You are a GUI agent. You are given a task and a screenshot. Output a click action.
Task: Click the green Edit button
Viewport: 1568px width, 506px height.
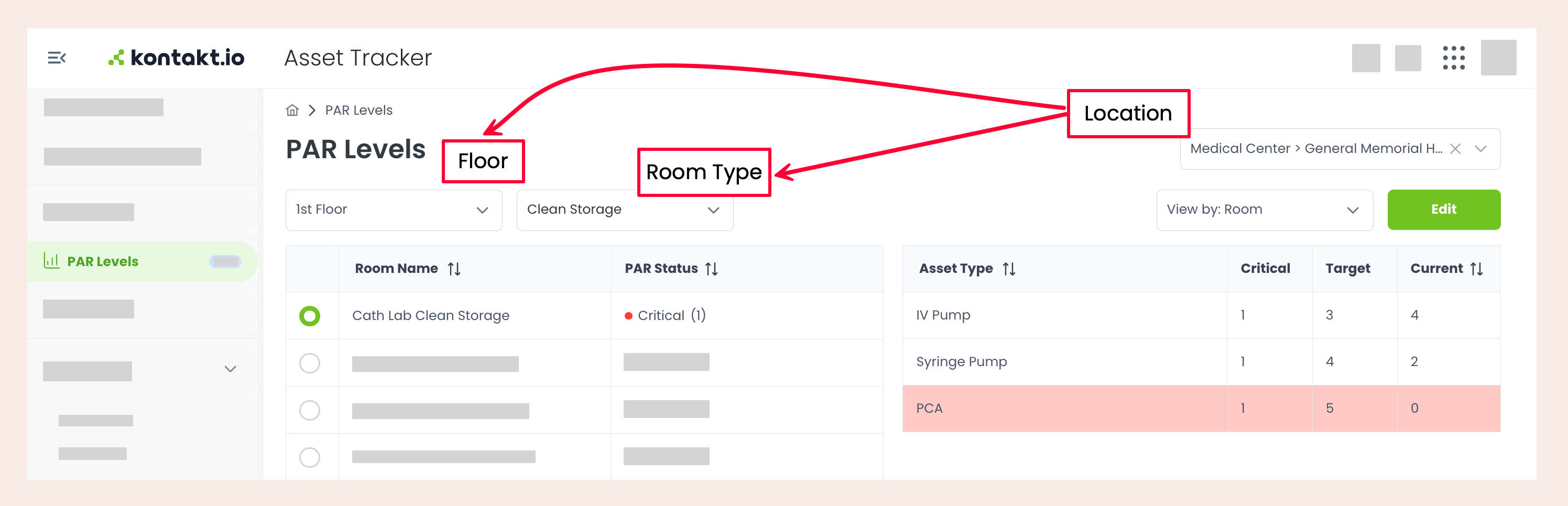coord(1443,210)
